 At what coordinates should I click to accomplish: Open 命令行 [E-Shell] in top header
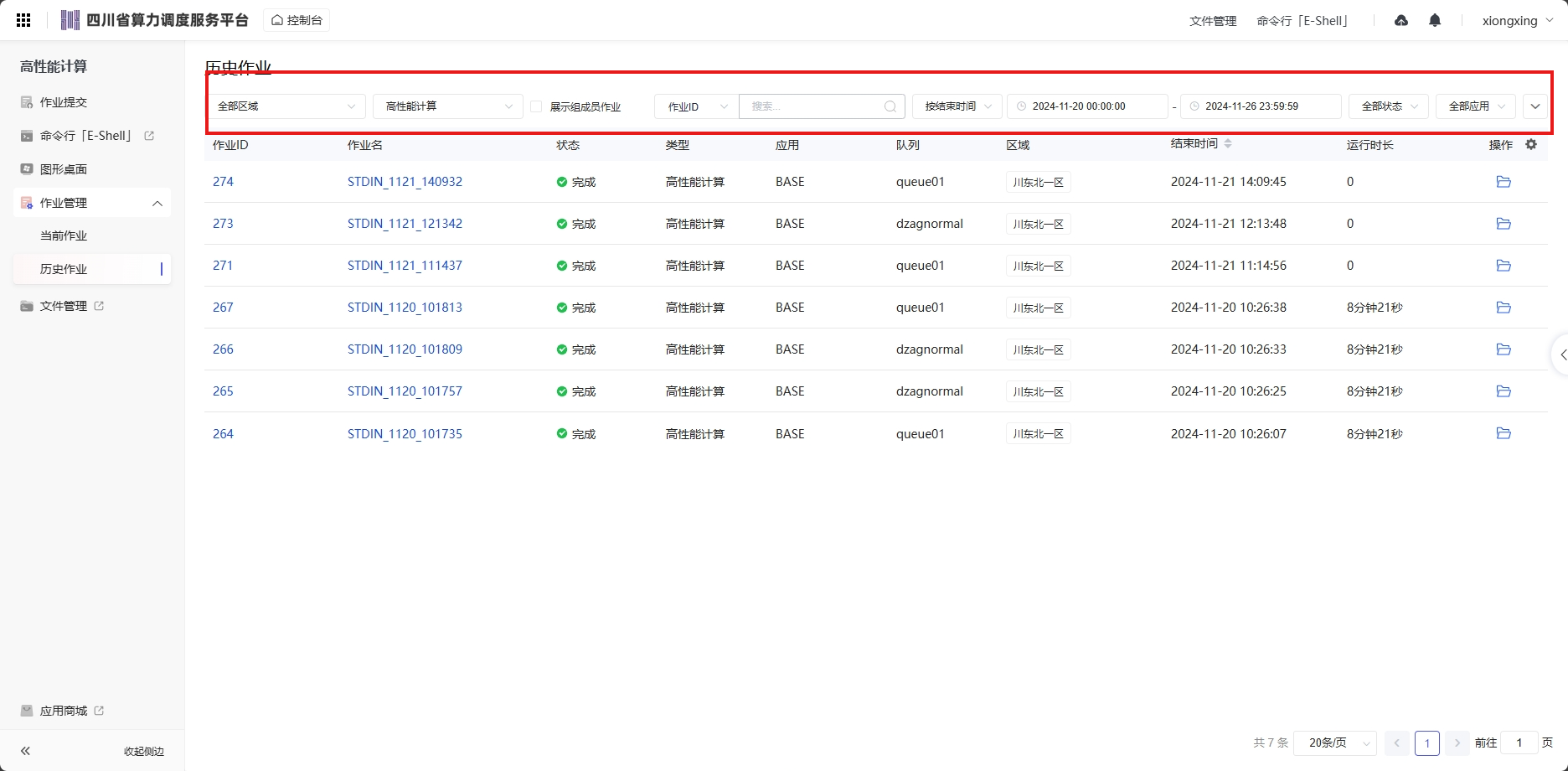[1302, 21]
